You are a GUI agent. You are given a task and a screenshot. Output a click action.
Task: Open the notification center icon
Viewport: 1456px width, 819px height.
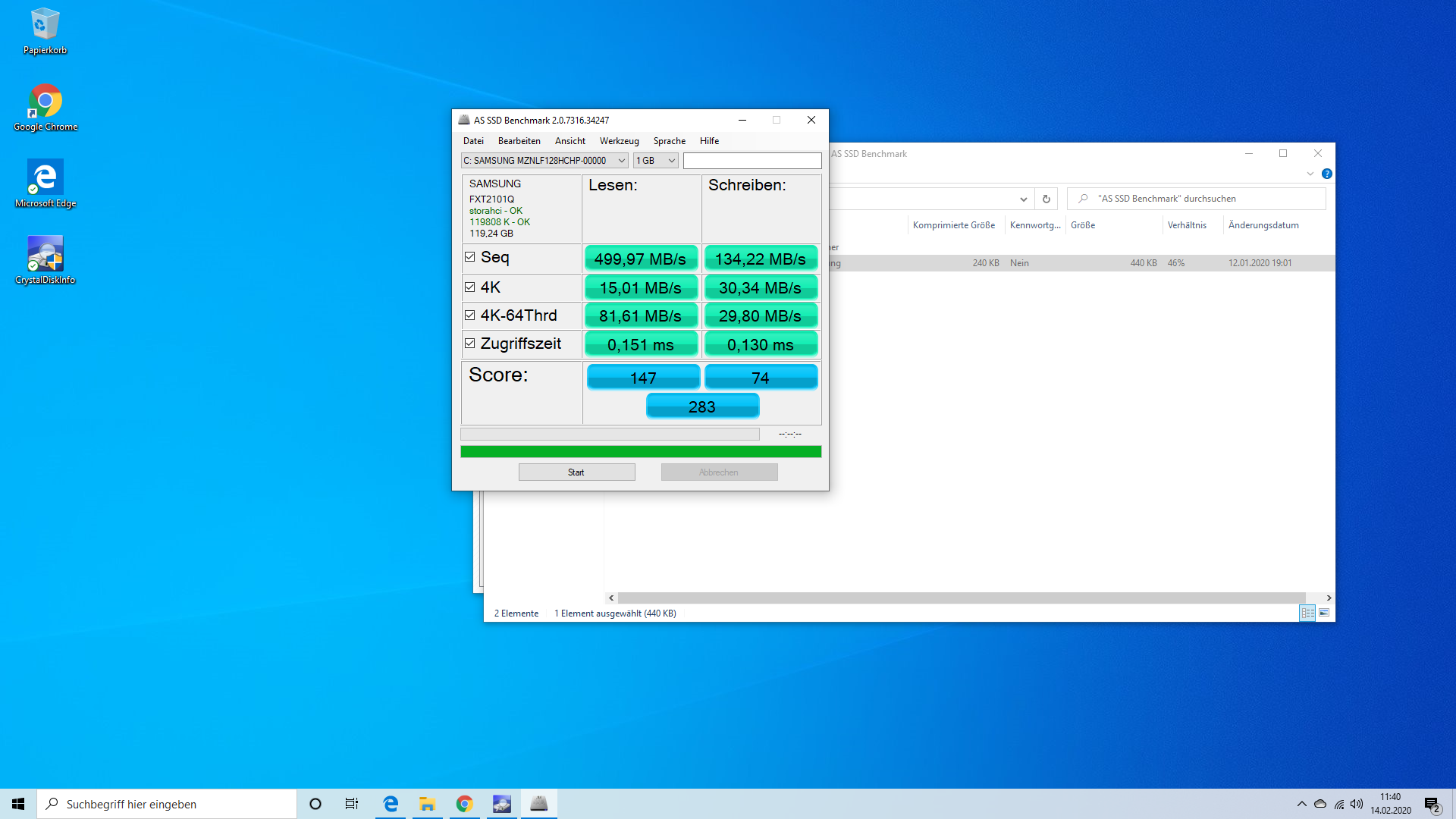tap(1432, 805)
